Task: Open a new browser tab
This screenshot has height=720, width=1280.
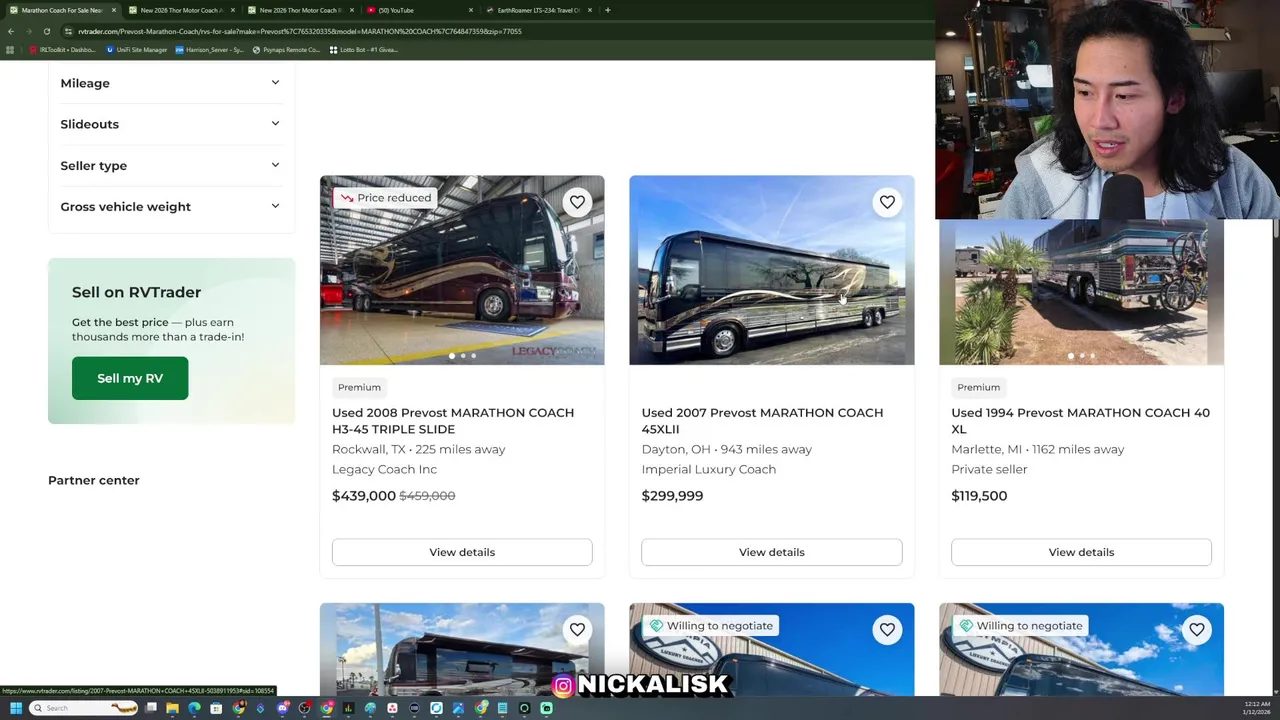Action: (607, 10)
